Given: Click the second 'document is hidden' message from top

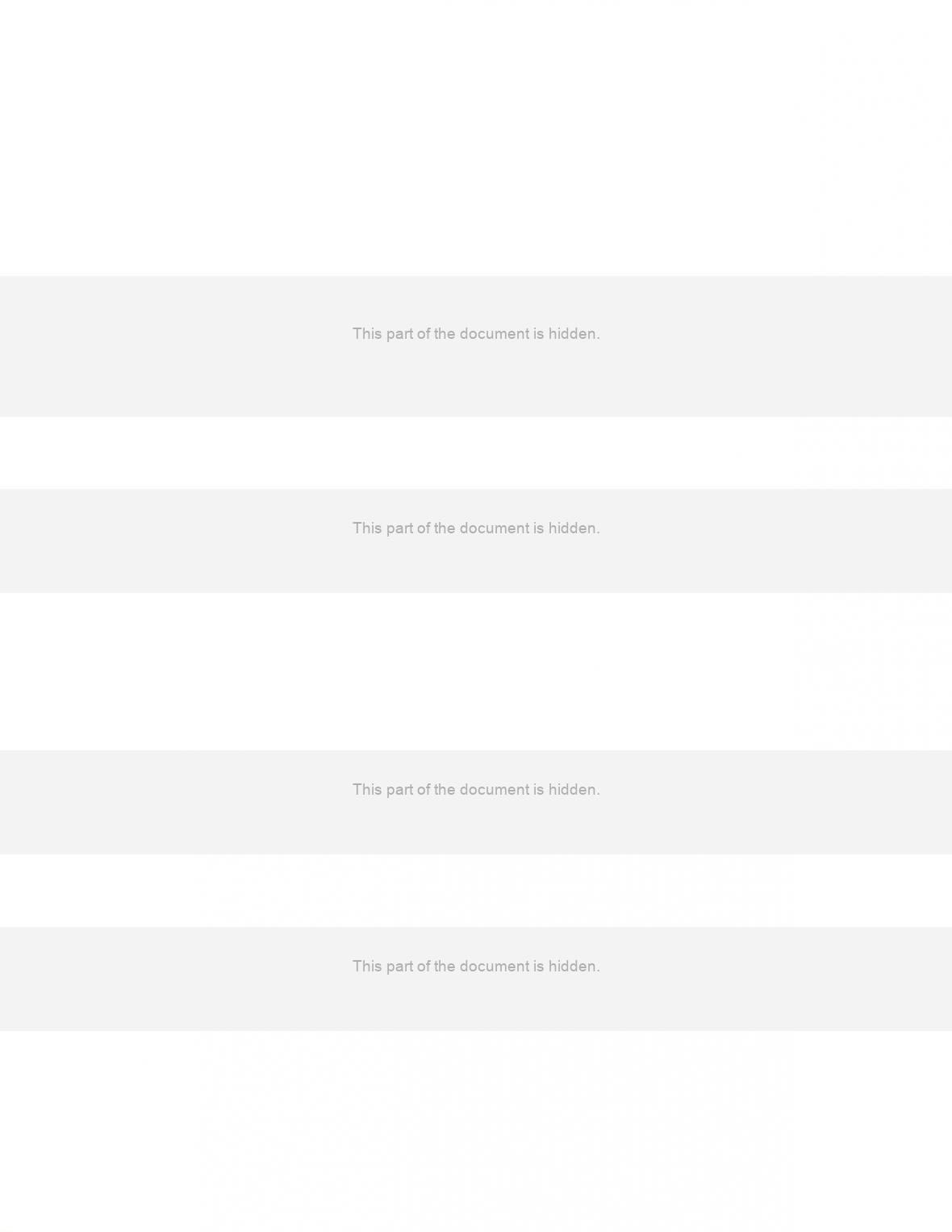Looking at the screenshot, I should (476, 528).
